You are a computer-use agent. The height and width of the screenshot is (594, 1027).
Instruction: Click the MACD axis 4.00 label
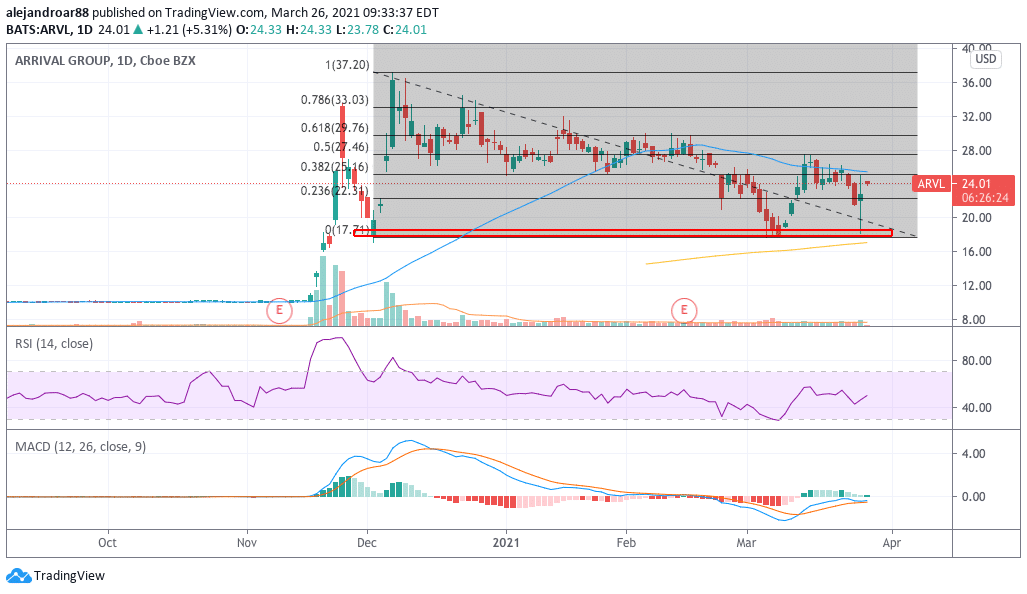point(974,453)
